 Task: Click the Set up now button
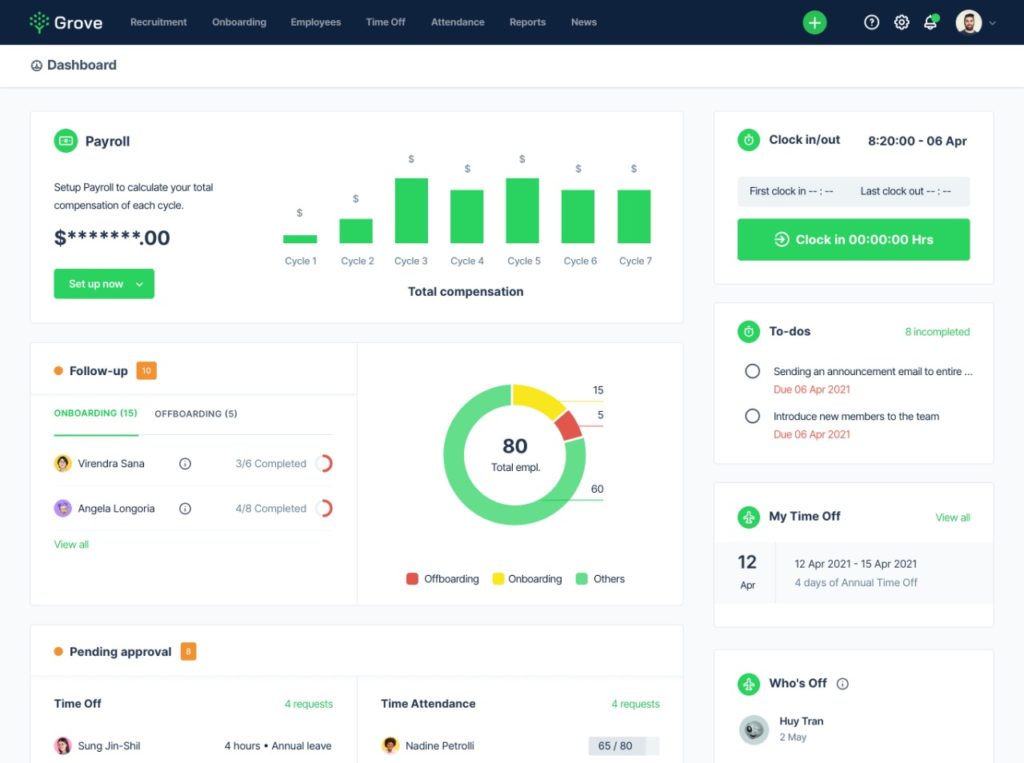[104, 284]
